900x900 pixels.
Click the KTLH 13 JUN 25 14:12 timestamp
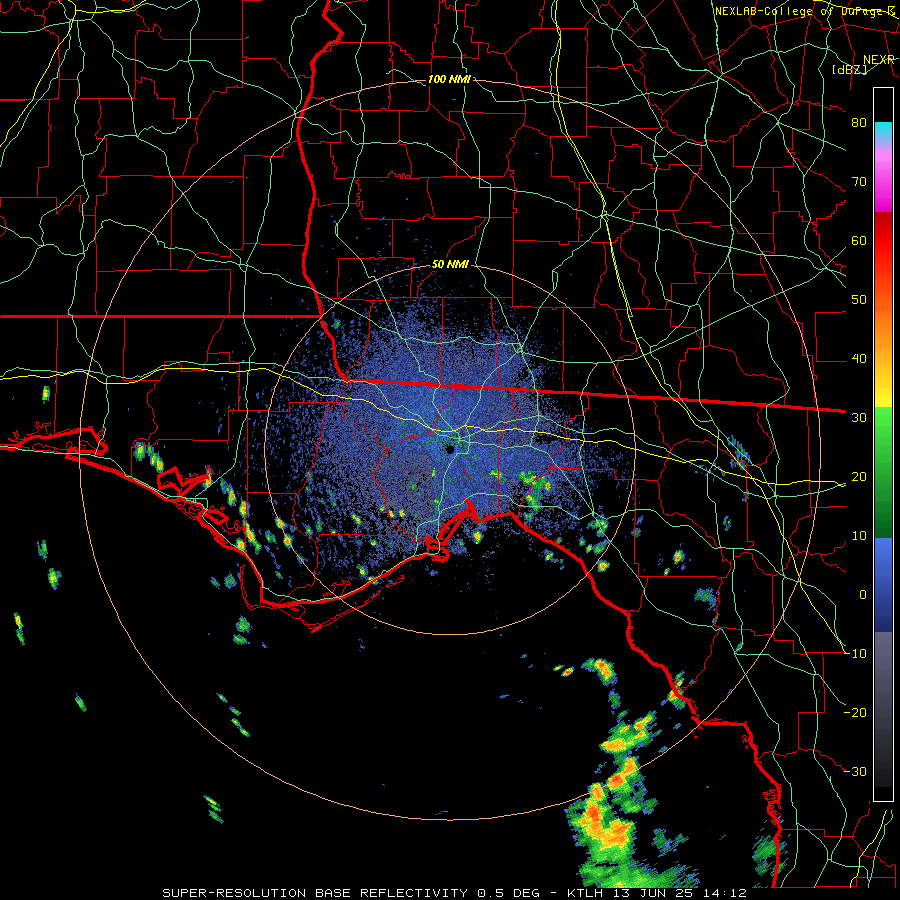[656, 893]
